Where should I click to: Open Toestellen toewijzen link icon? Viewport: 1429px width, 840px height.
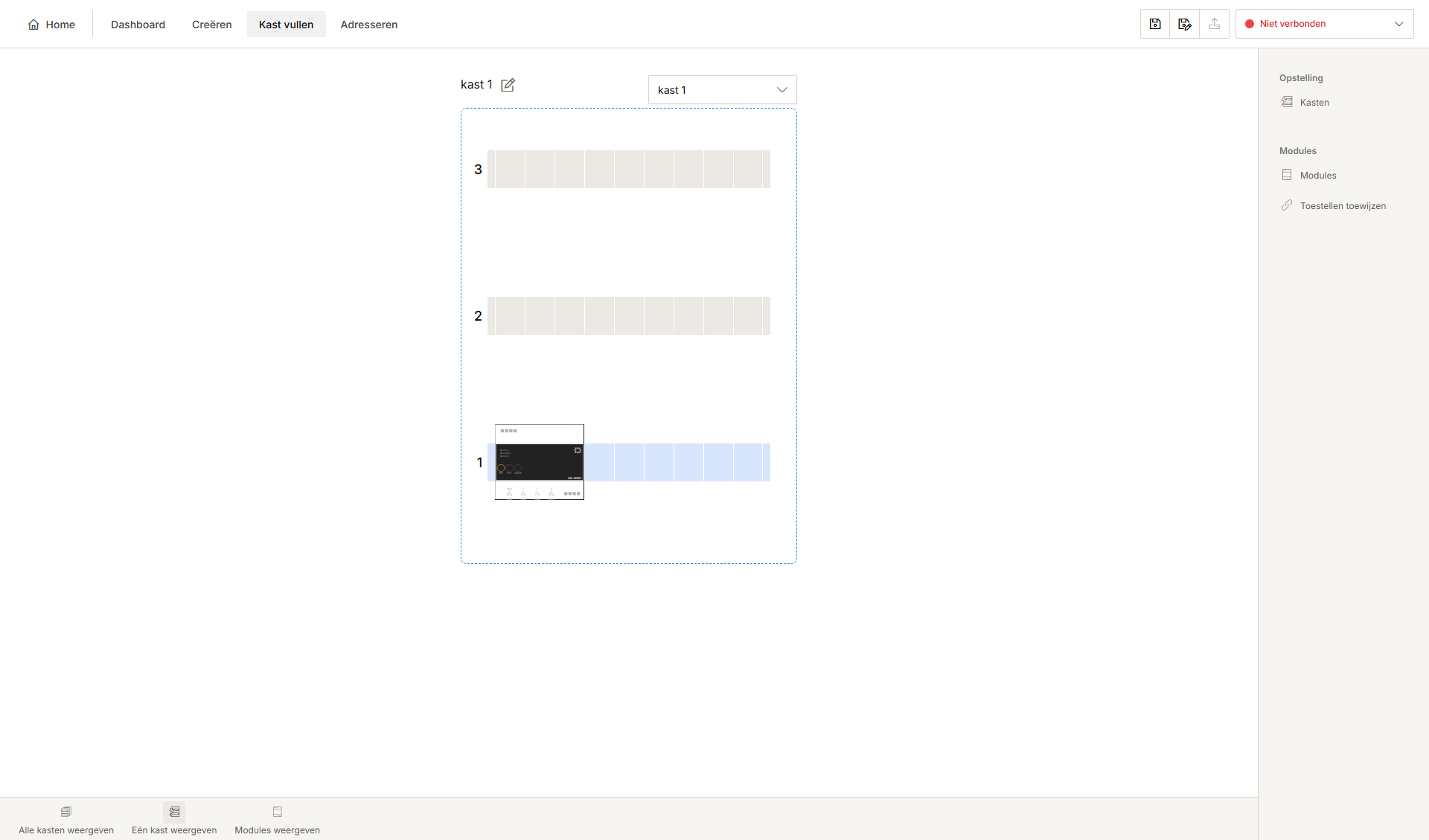(1287, 205)
